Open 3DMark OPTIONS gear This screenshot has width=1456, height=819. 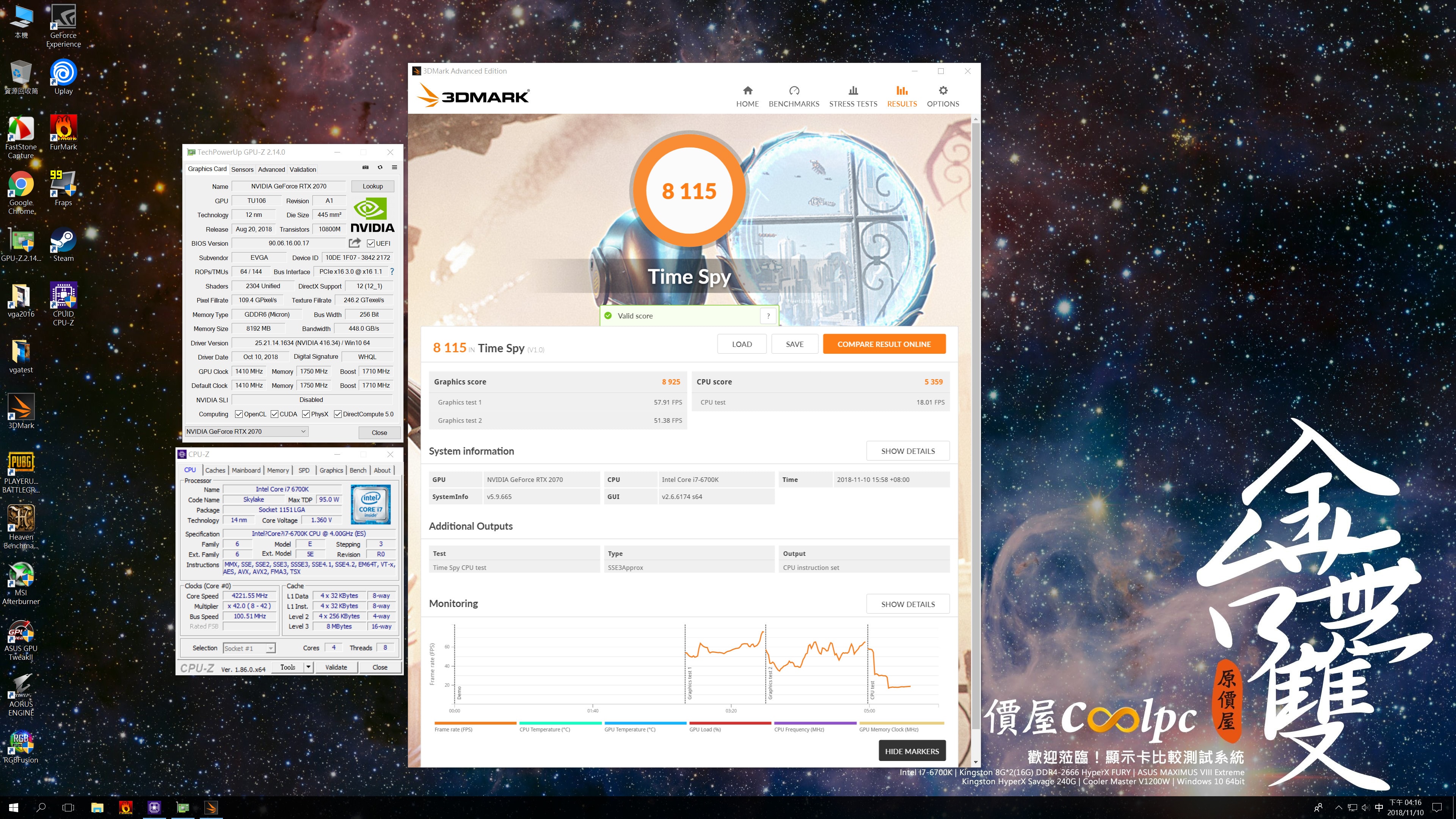(943, 97)
